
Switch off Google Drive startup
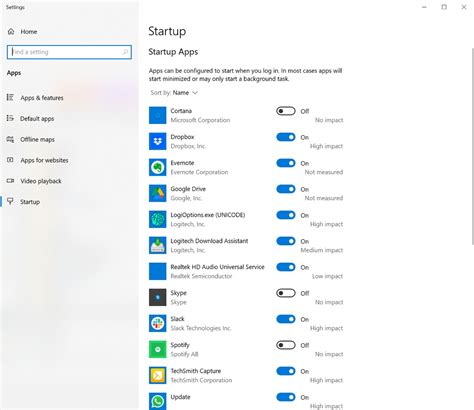point(286,189)
